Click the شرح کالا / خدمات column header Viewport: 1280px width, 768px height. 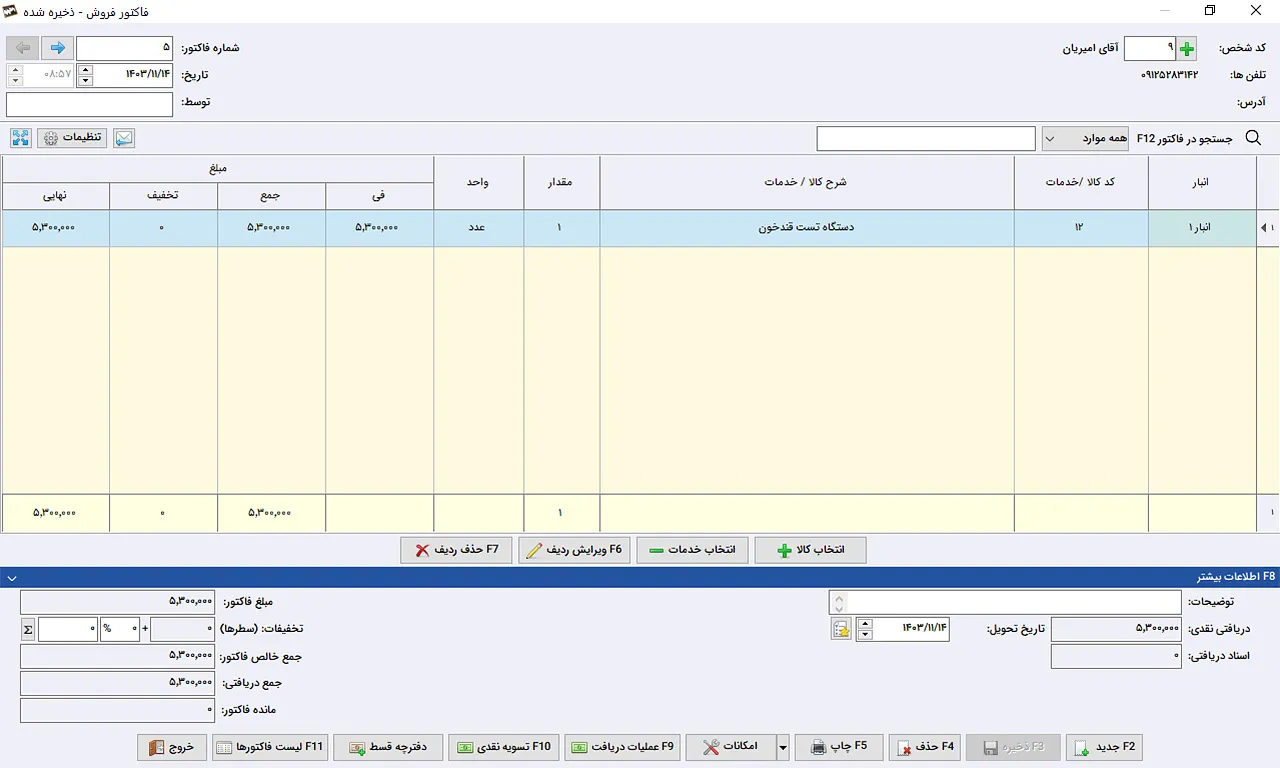807,183
